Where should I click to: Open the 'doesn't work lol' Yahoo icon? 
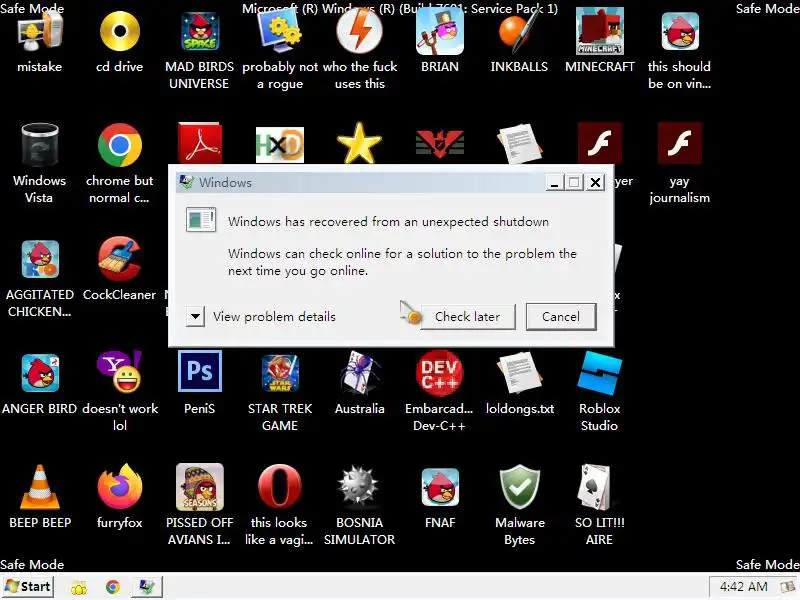coord(119,371)
